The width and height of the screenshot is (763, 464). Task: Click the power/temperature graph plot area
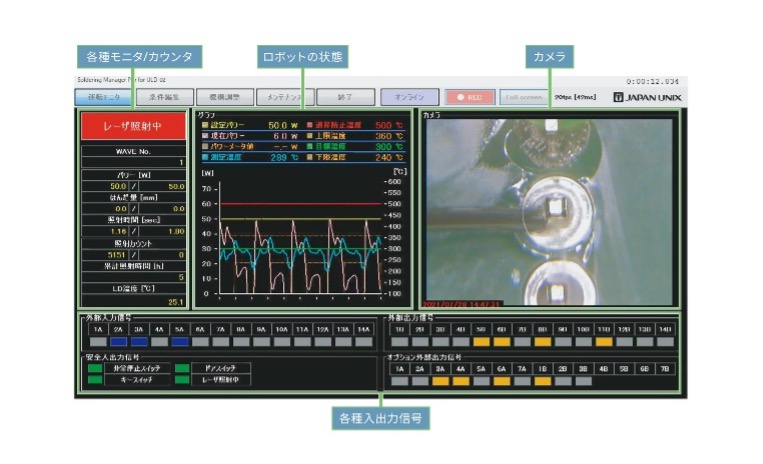click(x=300, y=238)
